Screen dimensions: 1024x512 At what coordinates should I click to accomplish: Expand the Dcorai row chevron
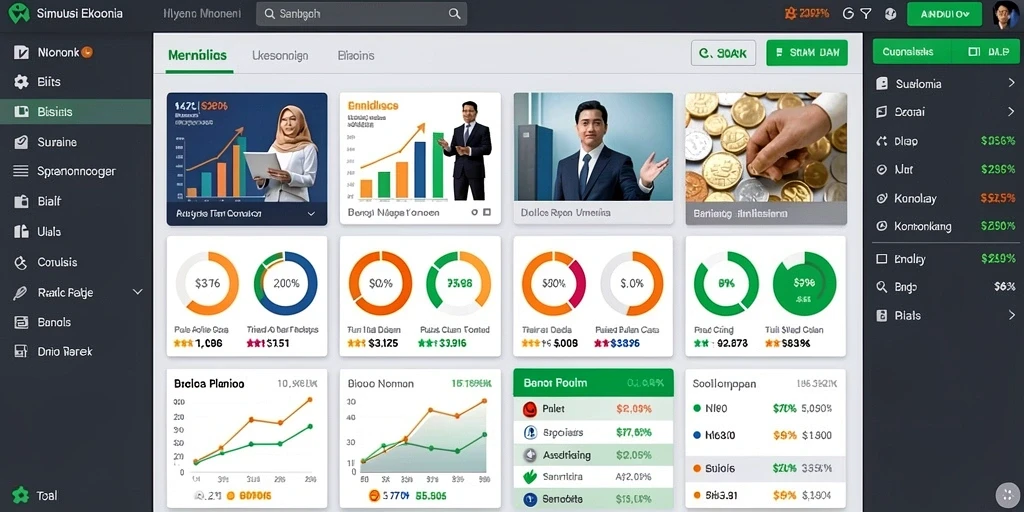coord(1011,112)
